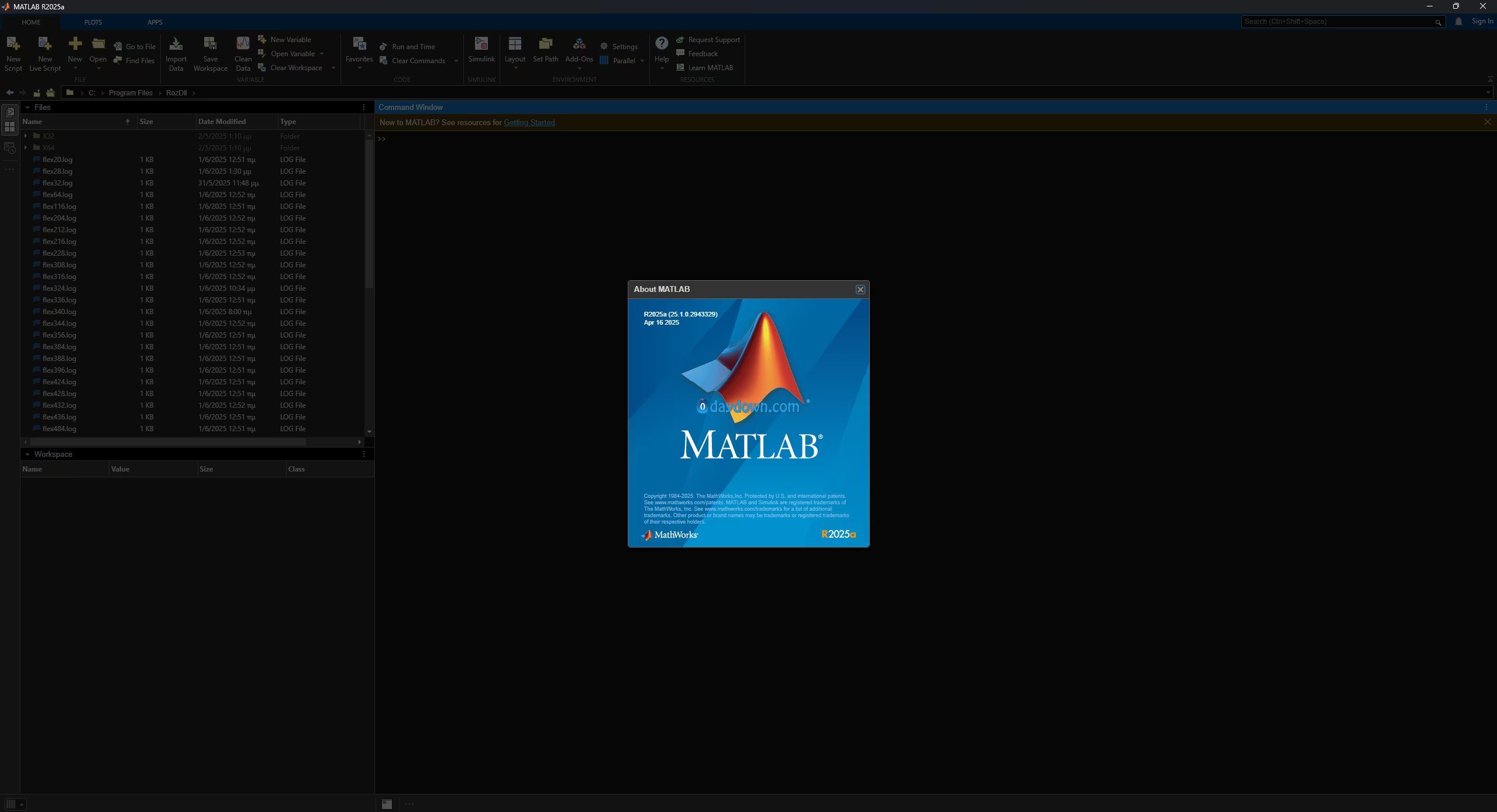Switch to the PLOTS tab

tap(93, 22)
